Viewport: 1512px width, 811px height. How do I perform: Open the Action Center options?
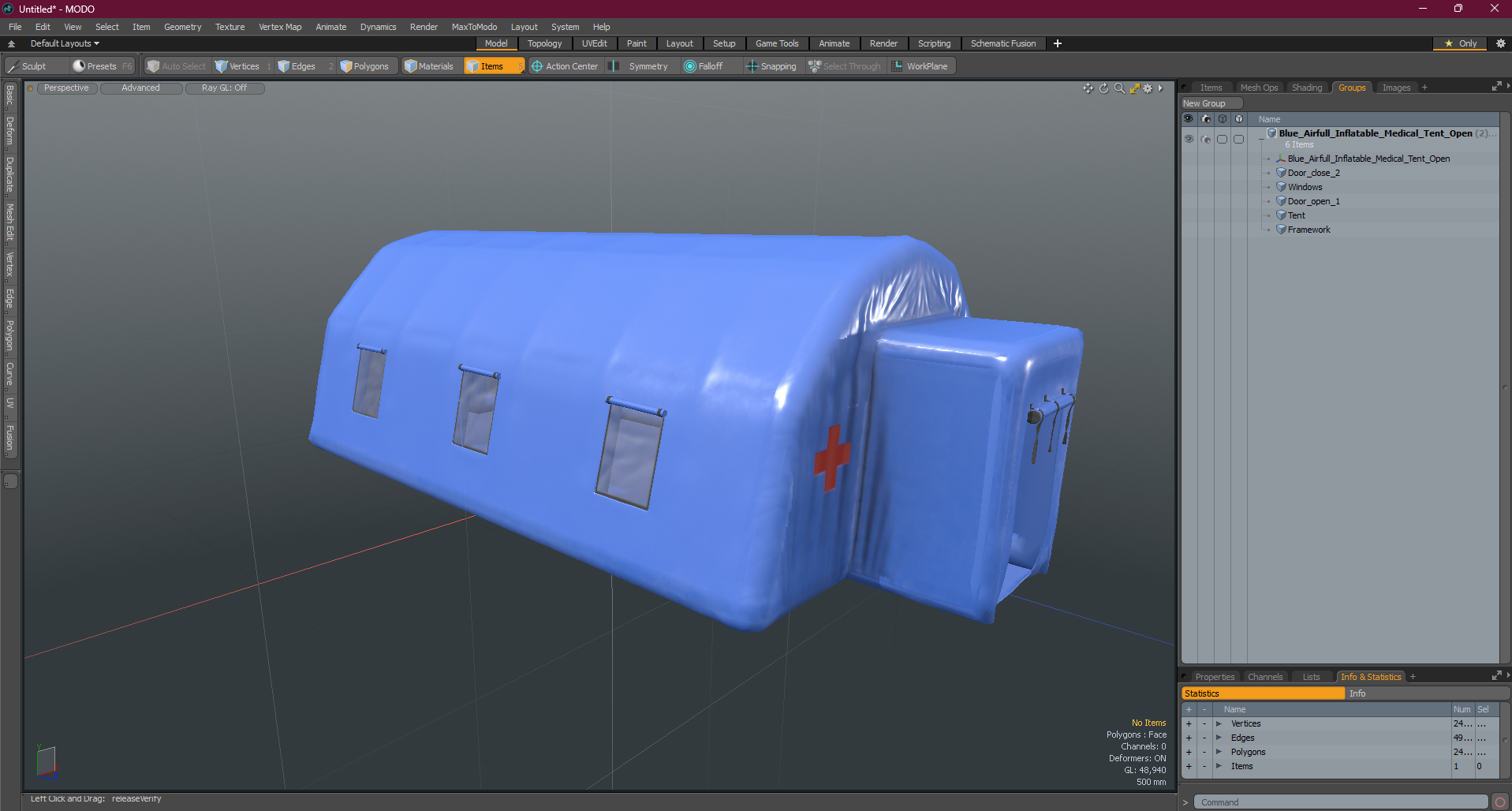tap(565, 66)
